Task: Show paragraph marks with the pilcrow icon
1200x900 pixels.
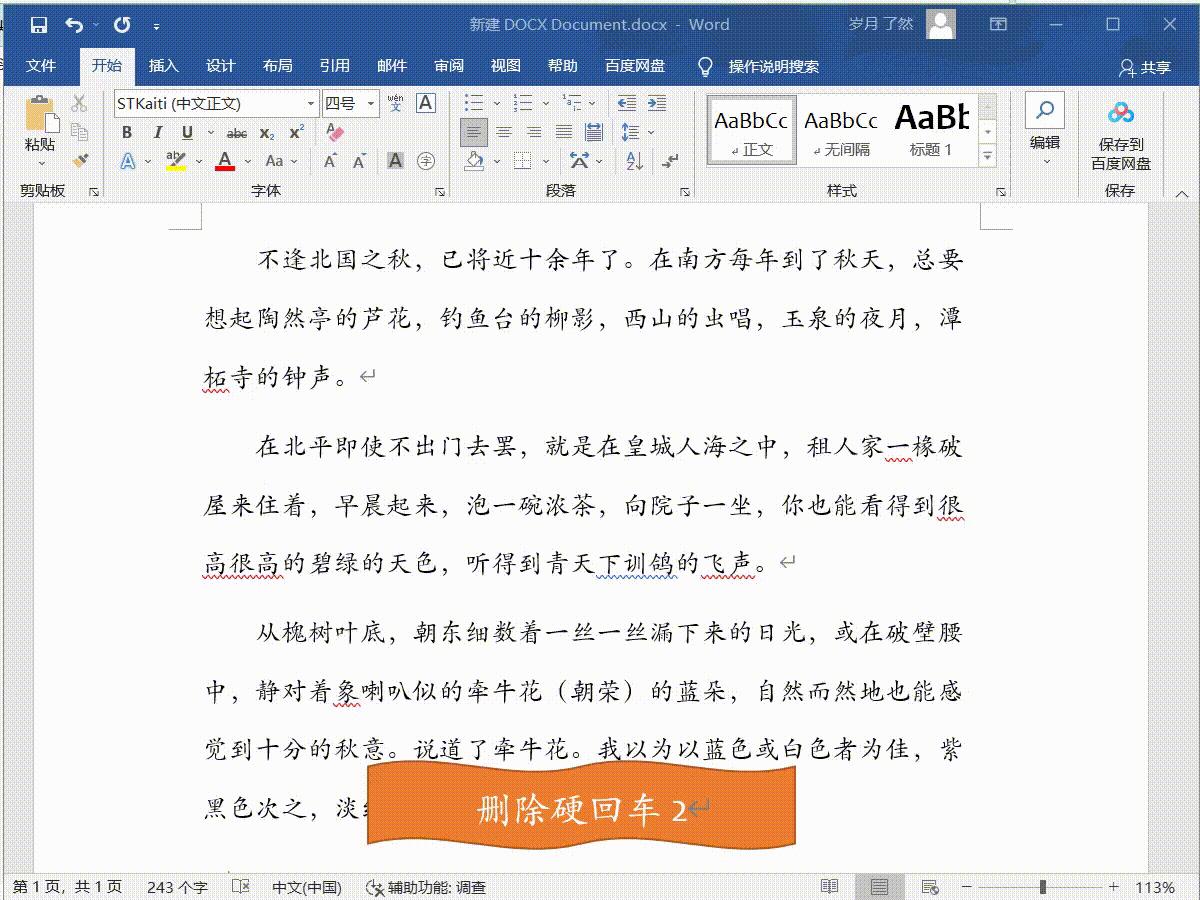Action: (669, 162)
